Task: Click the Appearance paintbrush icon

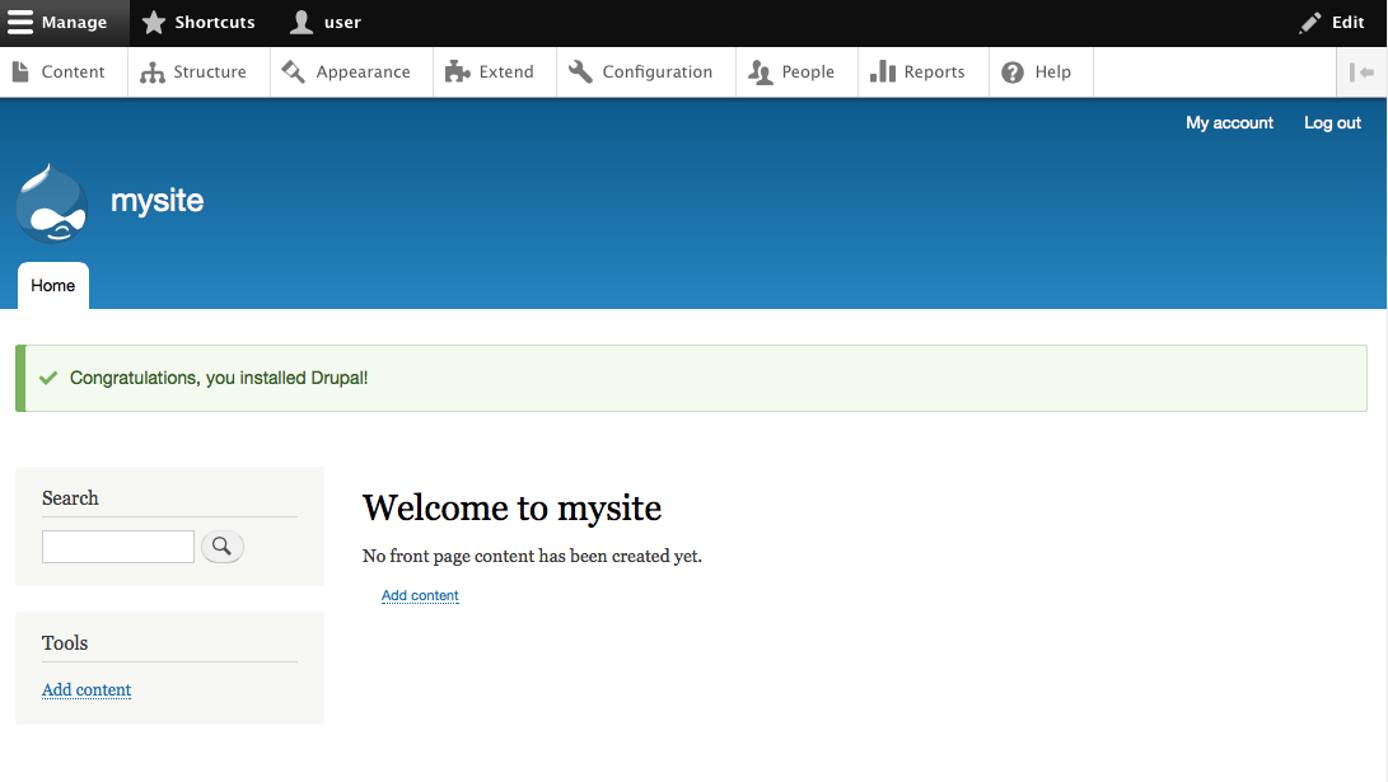Action: (x=292, y=71)
